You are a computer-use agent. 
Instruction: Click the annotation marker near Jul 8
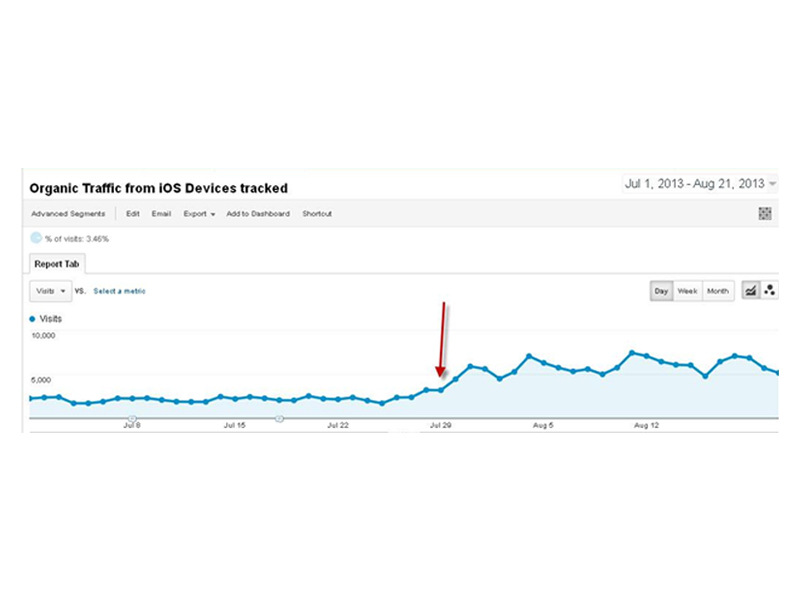point(132,418)
